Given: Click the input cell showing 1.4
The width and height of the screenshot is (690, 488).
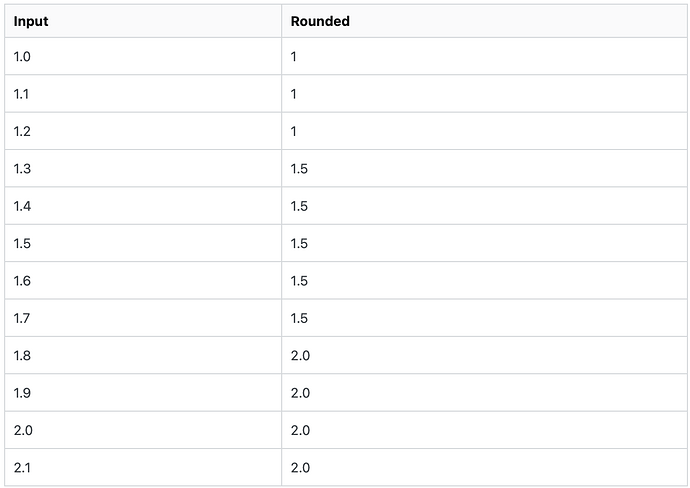Looking at the screenshot, I should pos(22,206).
